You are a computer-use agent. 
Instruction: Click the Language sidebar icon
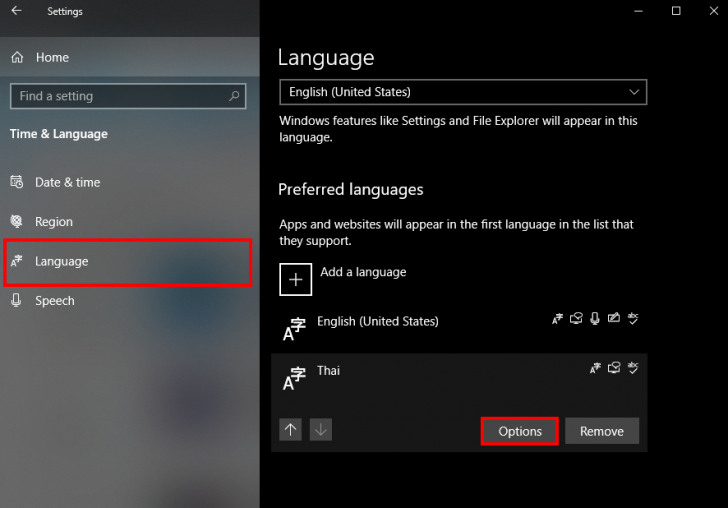[x=17, y=261]
